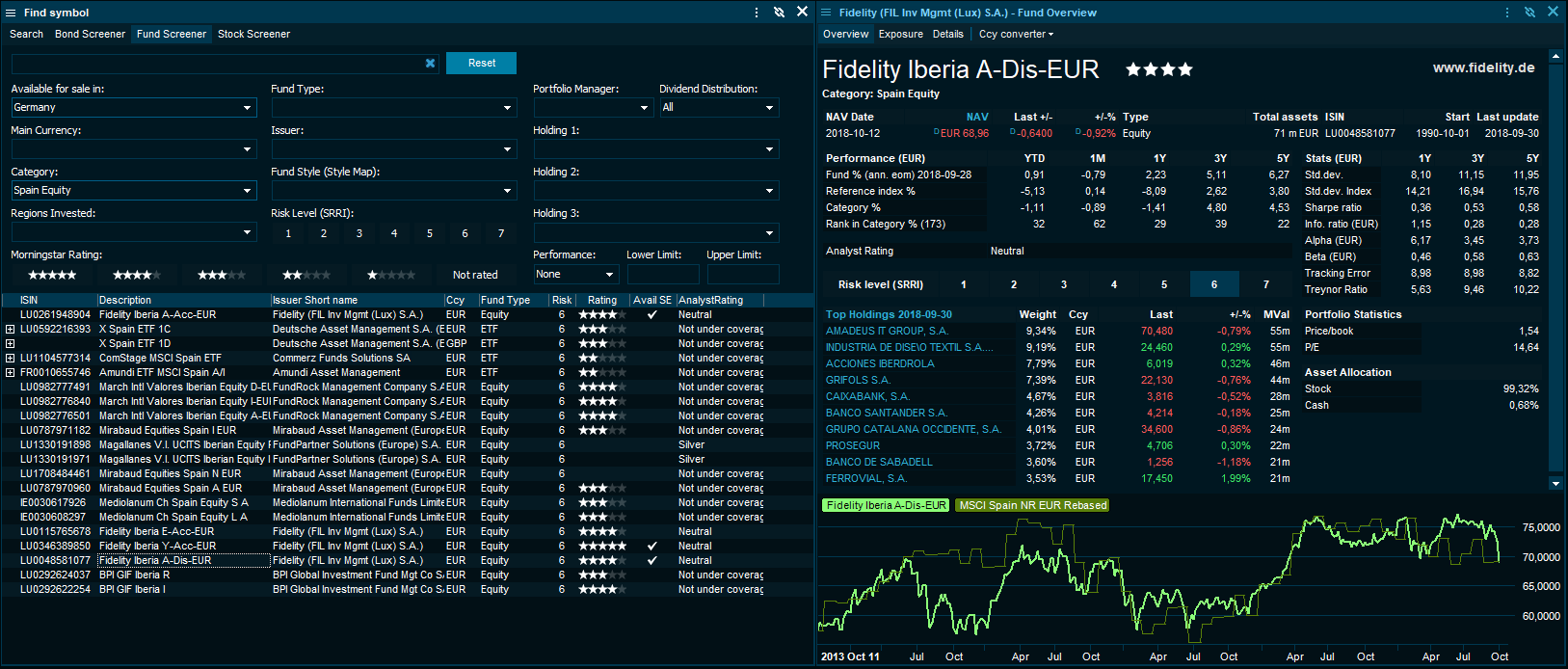Open the Find symbol window hamburger menu

11,13
